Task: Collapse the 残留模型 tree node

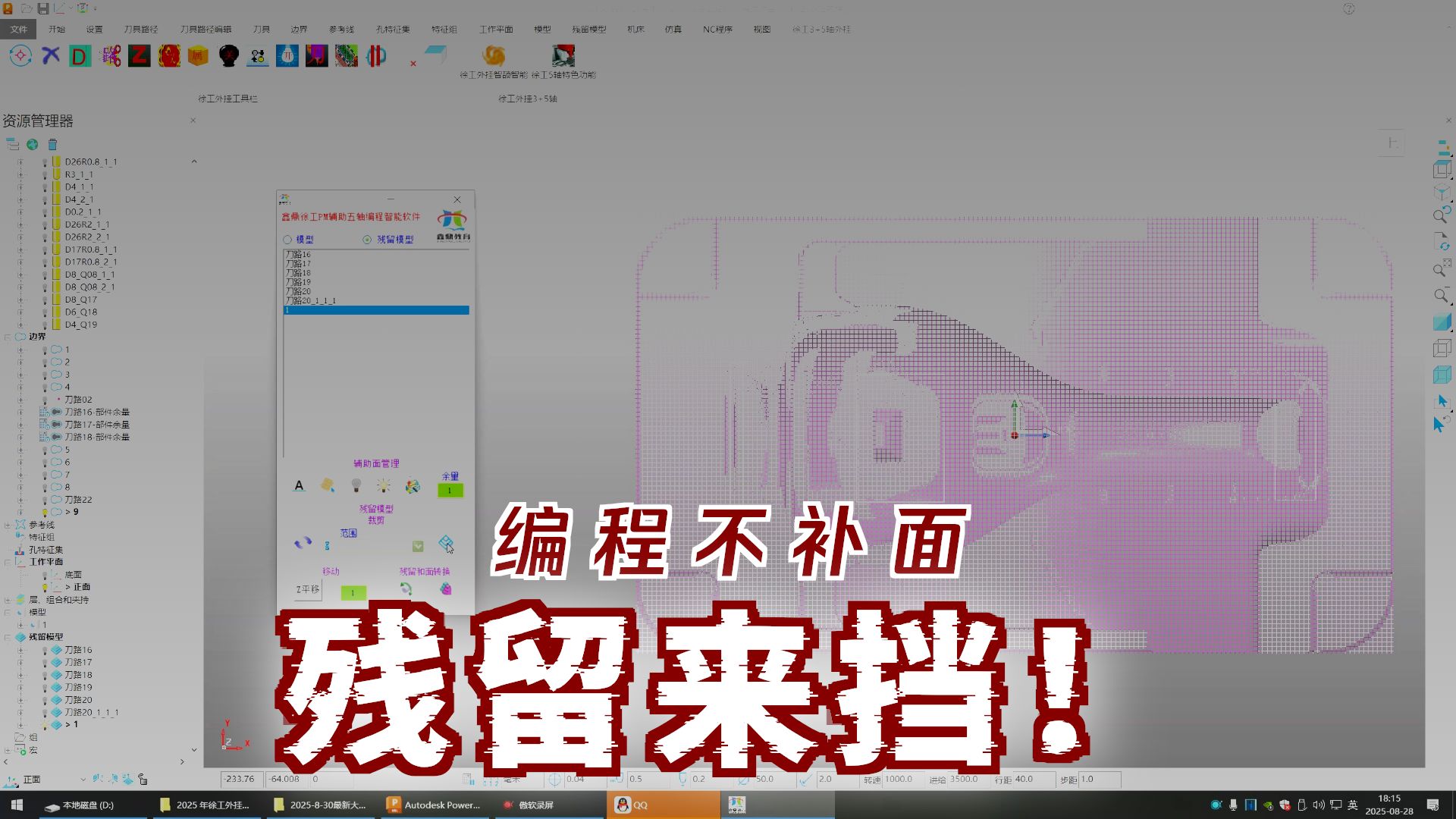Action: (8, 637)
